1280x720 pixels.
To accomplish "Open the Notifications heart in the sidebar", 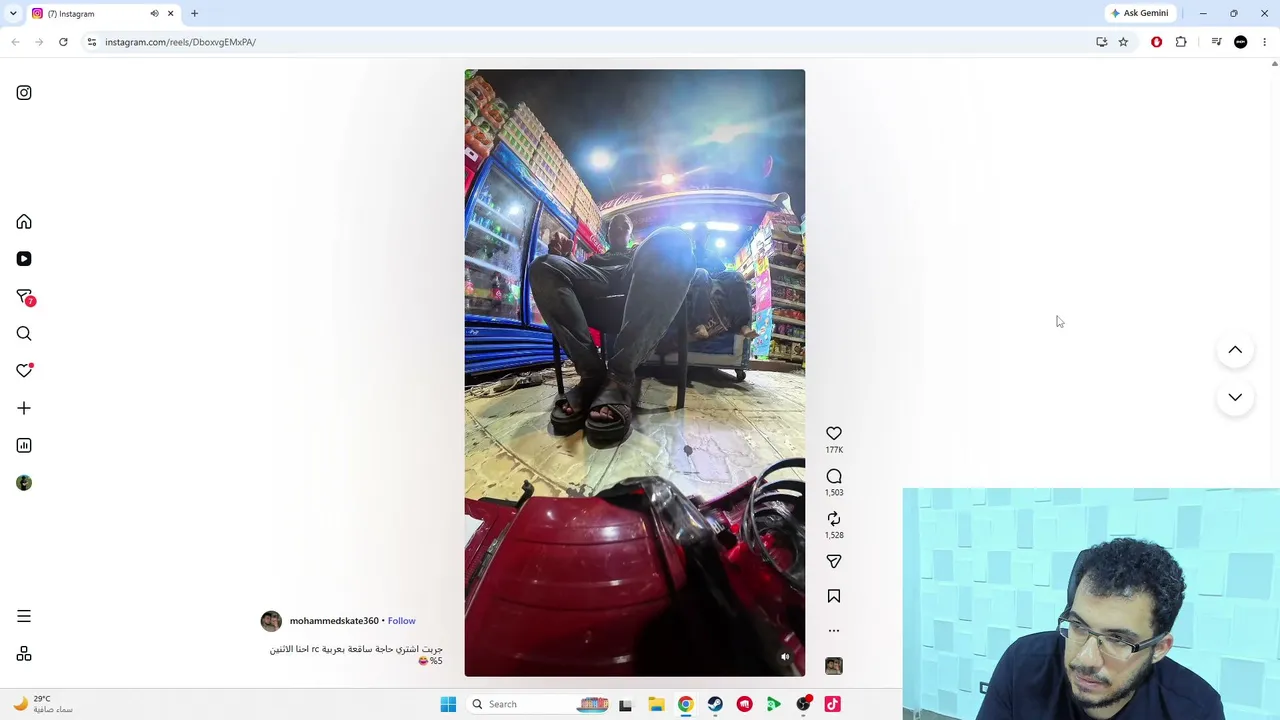I will click(24, 371).
